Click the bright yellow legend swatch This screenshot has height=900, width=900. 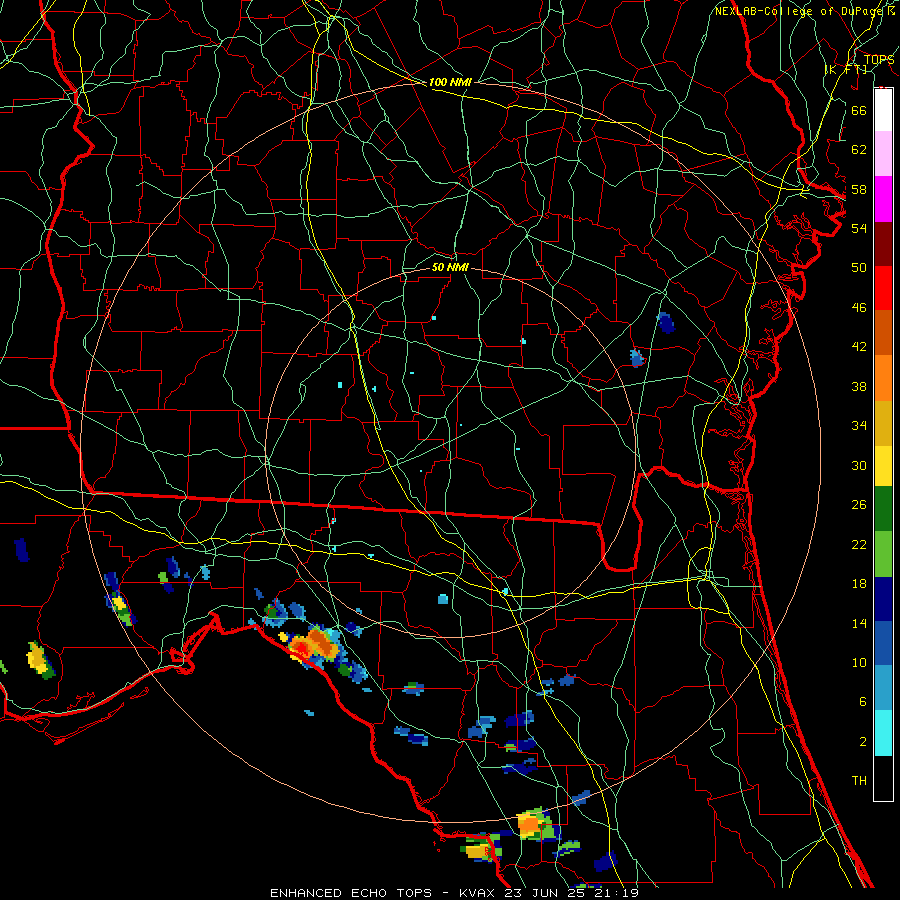[x=883, y=466]
